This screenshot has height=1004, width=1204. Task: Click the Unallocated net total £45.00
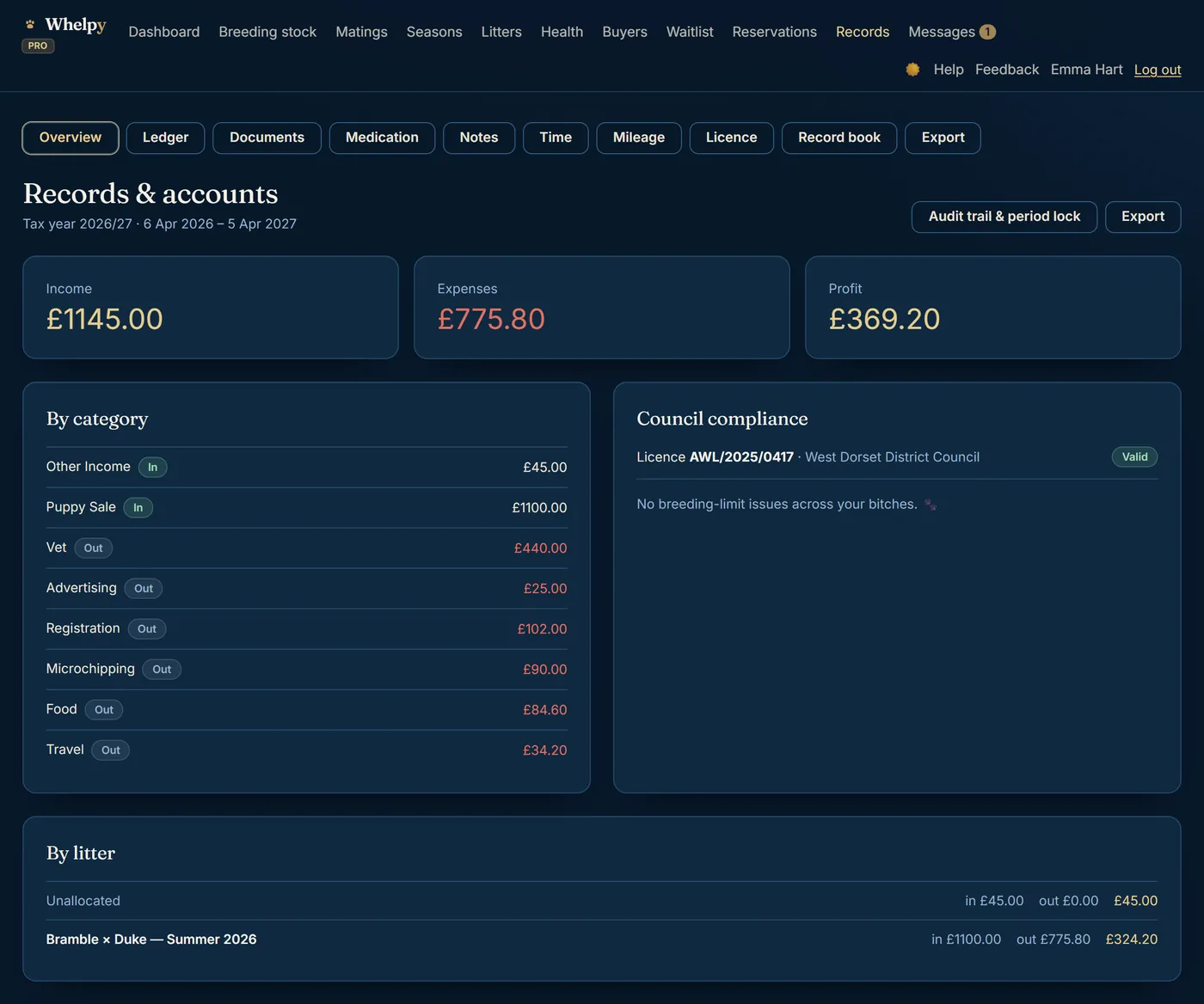click(1135, 901)
